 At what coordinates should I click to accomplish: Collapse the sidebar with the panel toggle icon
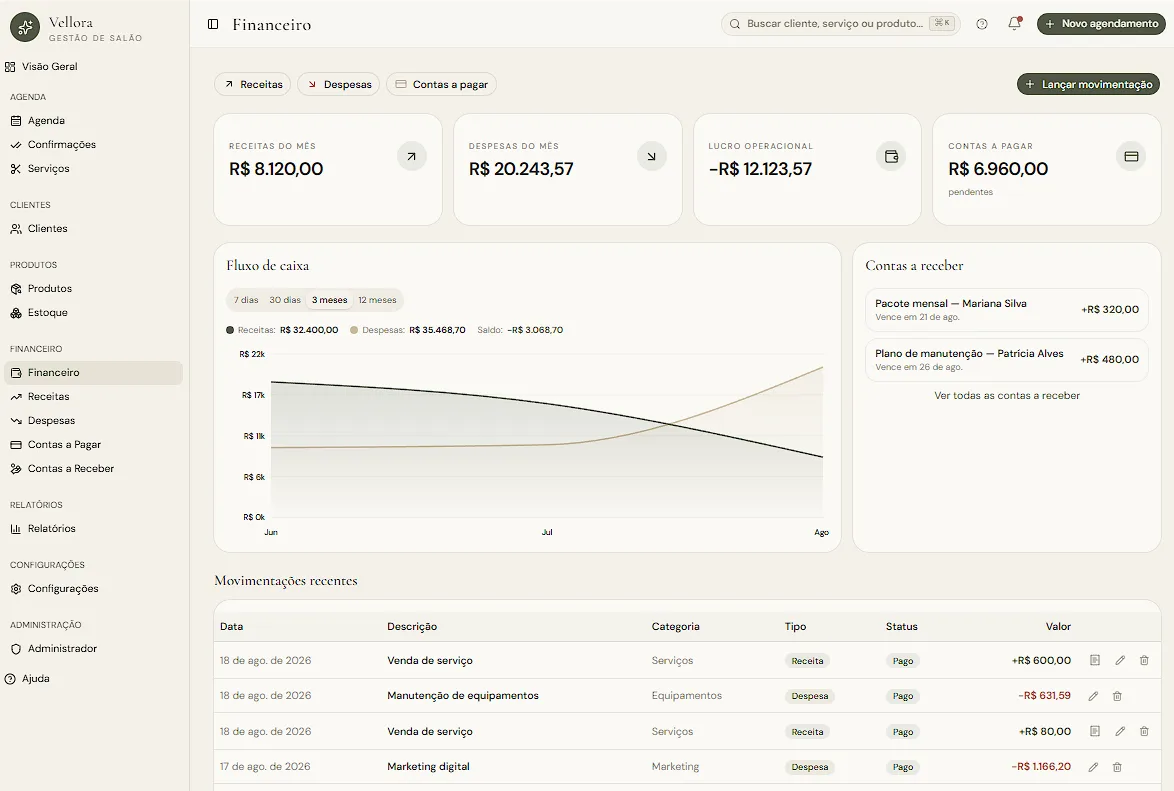[213, 24]
